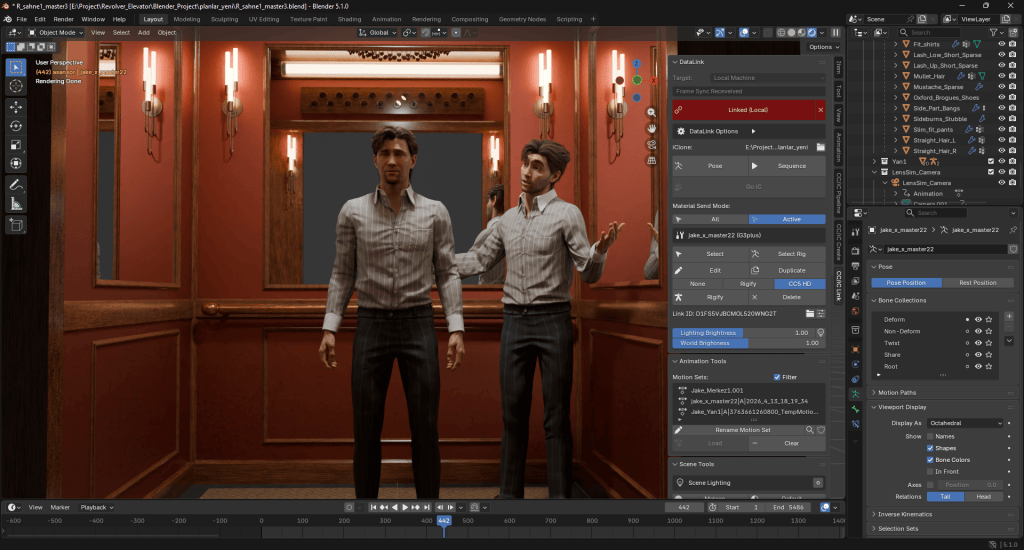Expand the Motion Paths panel
The height and width of the screenshot is (550, 1024).
tap(897, 393)
